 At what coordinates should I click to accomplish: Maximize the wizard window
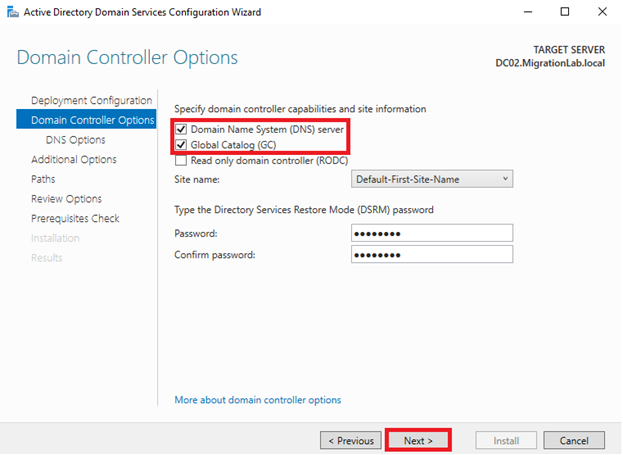[x=565, y=12]
